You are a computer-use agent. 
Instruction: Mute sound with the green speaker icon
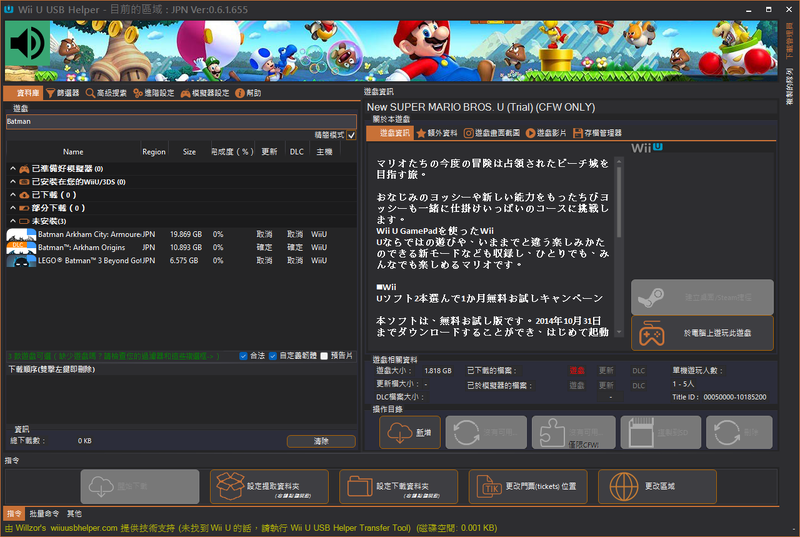28,43
